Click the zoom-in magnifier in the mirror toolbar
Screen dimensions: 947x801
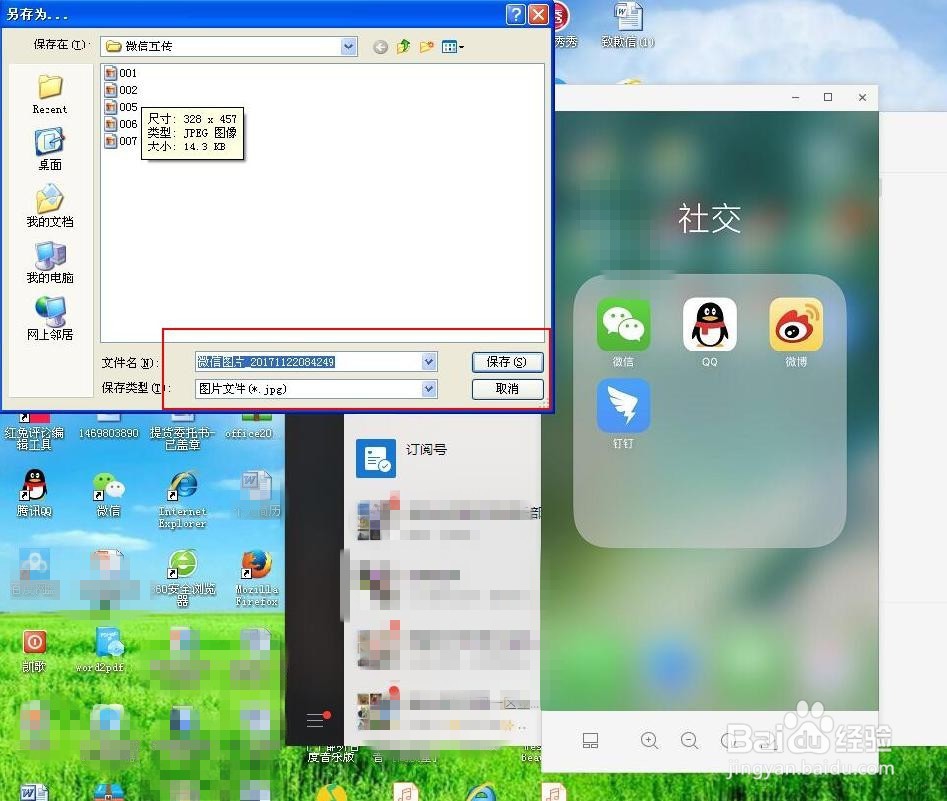click(648, 741)
